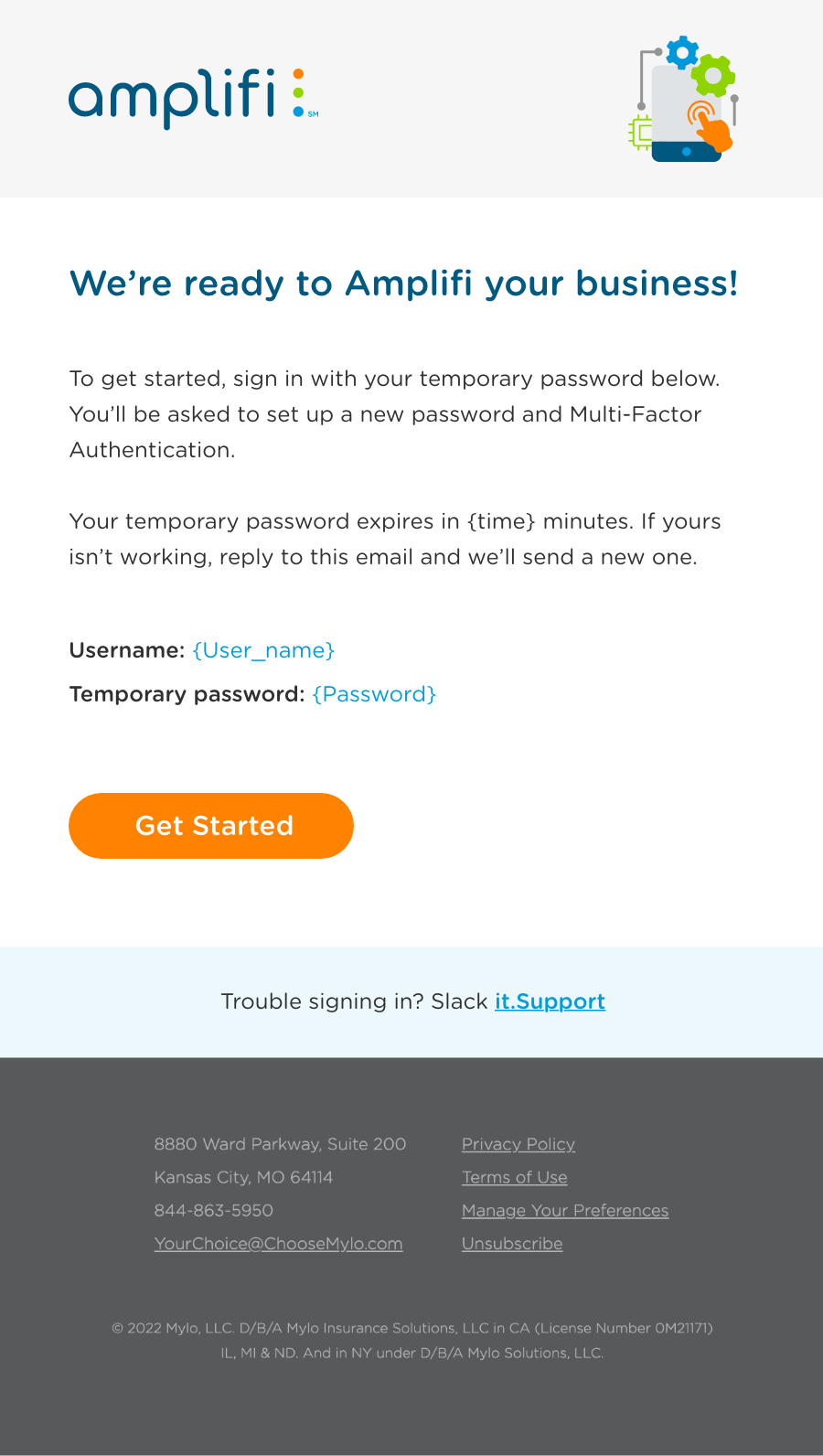This screenshot has height=1456, width=823.
Task: Click the blue gear icon
Action: [x=682, y=53]
